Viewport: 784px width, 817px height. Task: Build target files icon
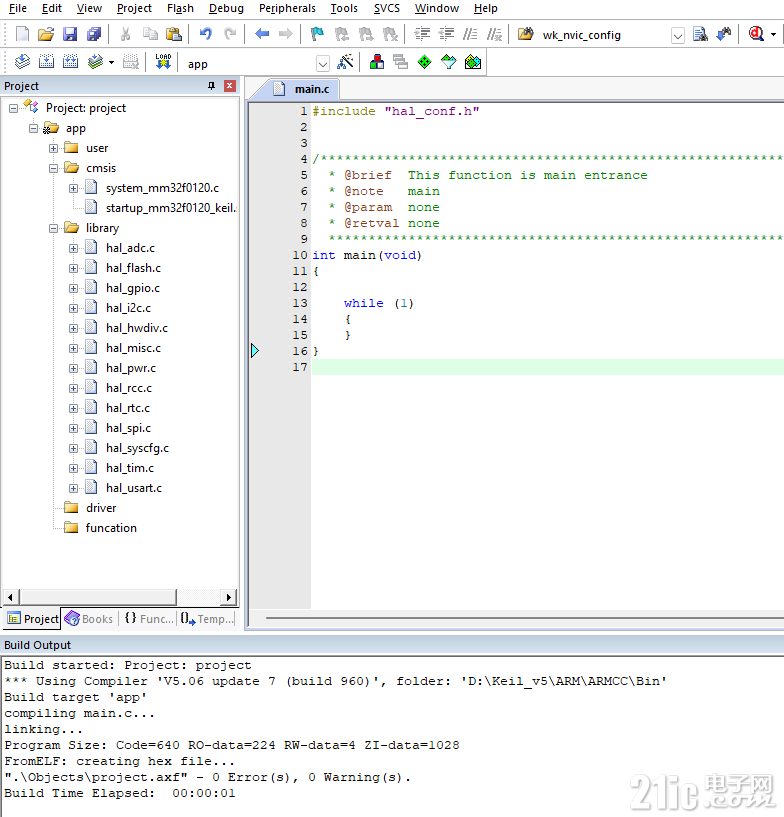[x=46, y=62]
